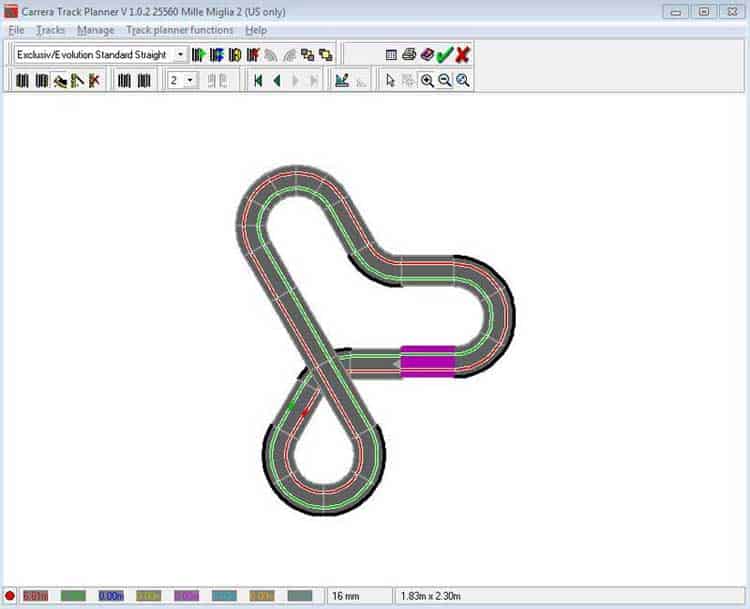Image resolution: width=750 pixels, height=609 pixels.
Task: Click the green start marker on track
Action: coord(292,407)
